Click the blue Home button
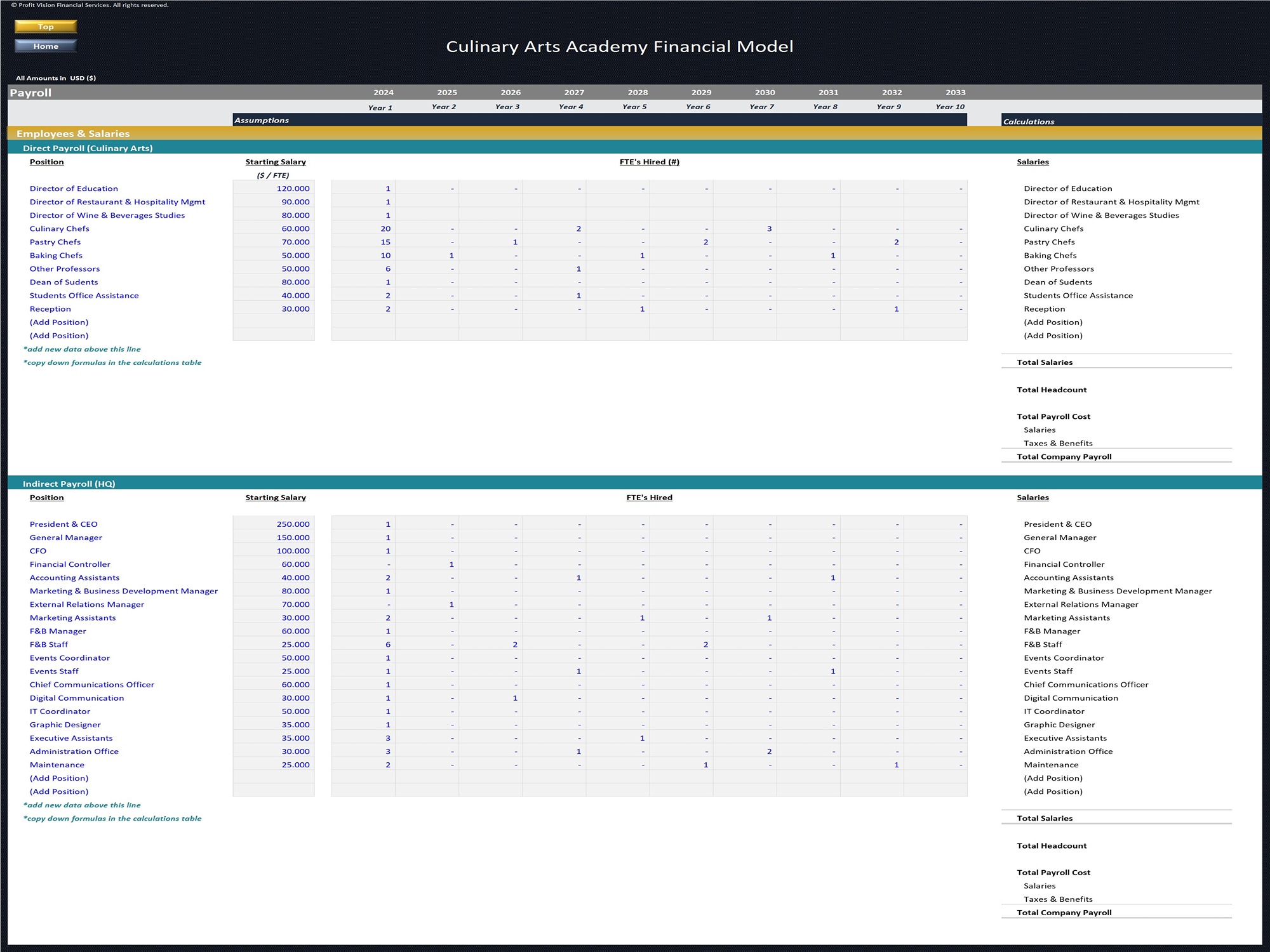The height and width of the screenshot is (952, 1270). tap(46, 46)
